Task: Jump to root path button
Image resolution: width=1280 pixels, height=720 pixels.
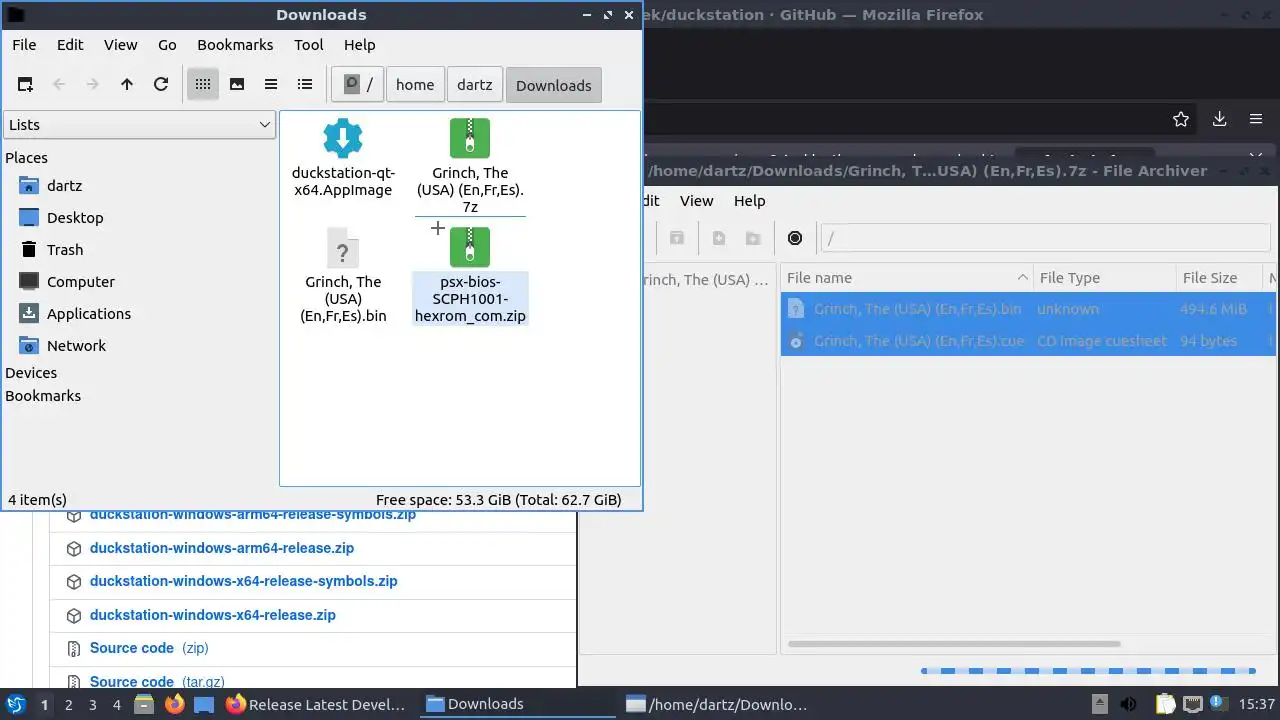Action: 359,85
